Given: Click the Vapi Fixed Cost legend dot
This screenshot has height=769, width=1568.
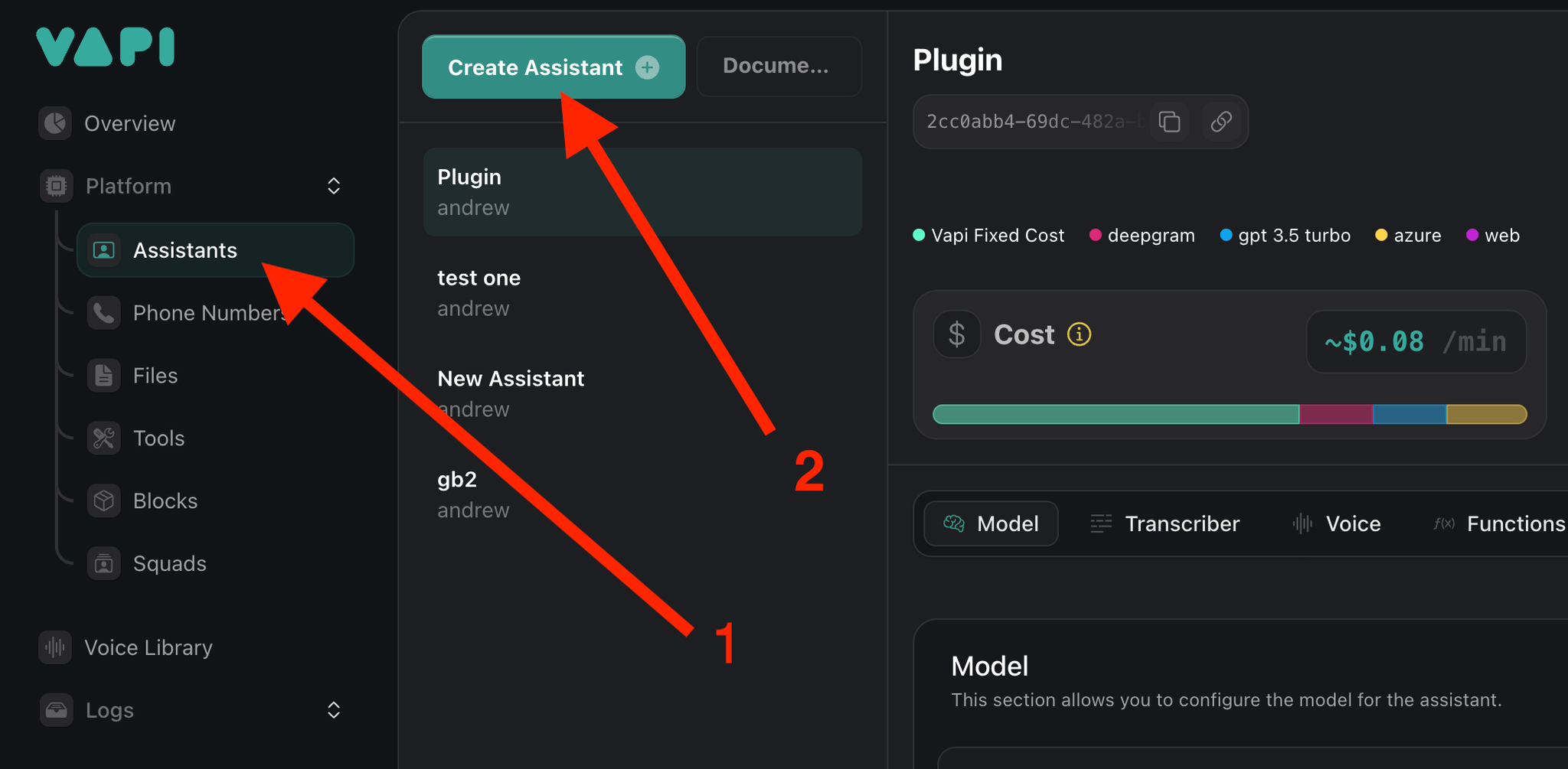Looking at the screenshot, I should pos(920,235).
